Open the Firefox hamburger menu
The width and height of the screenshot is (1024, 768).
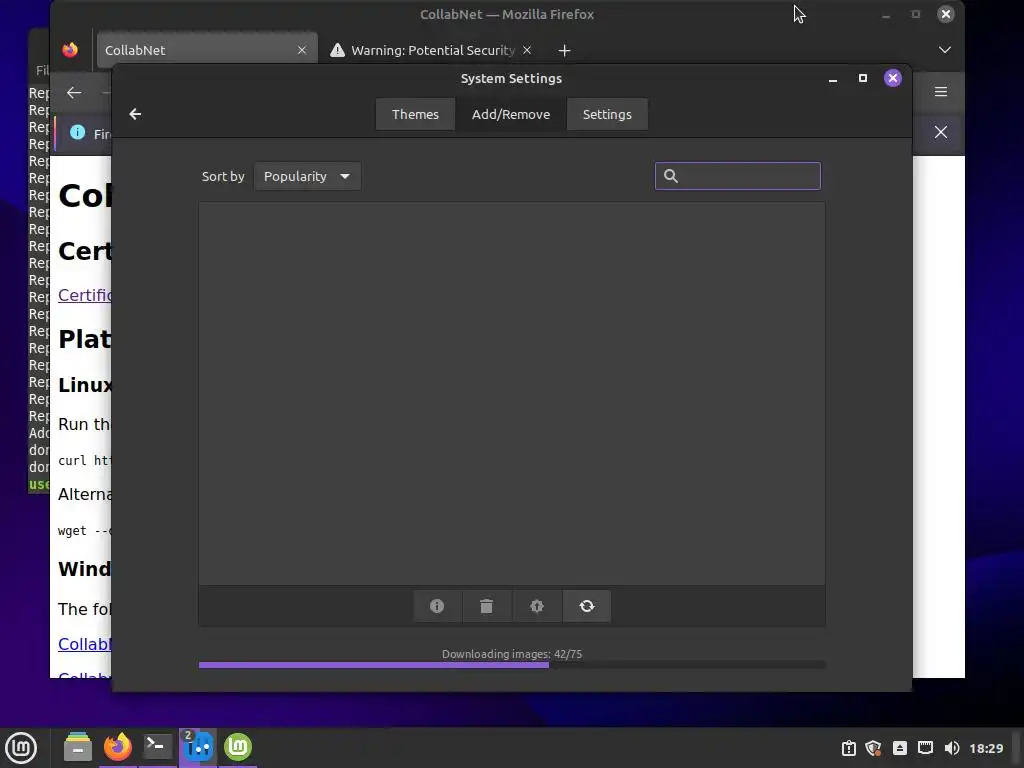coord(940,92)
